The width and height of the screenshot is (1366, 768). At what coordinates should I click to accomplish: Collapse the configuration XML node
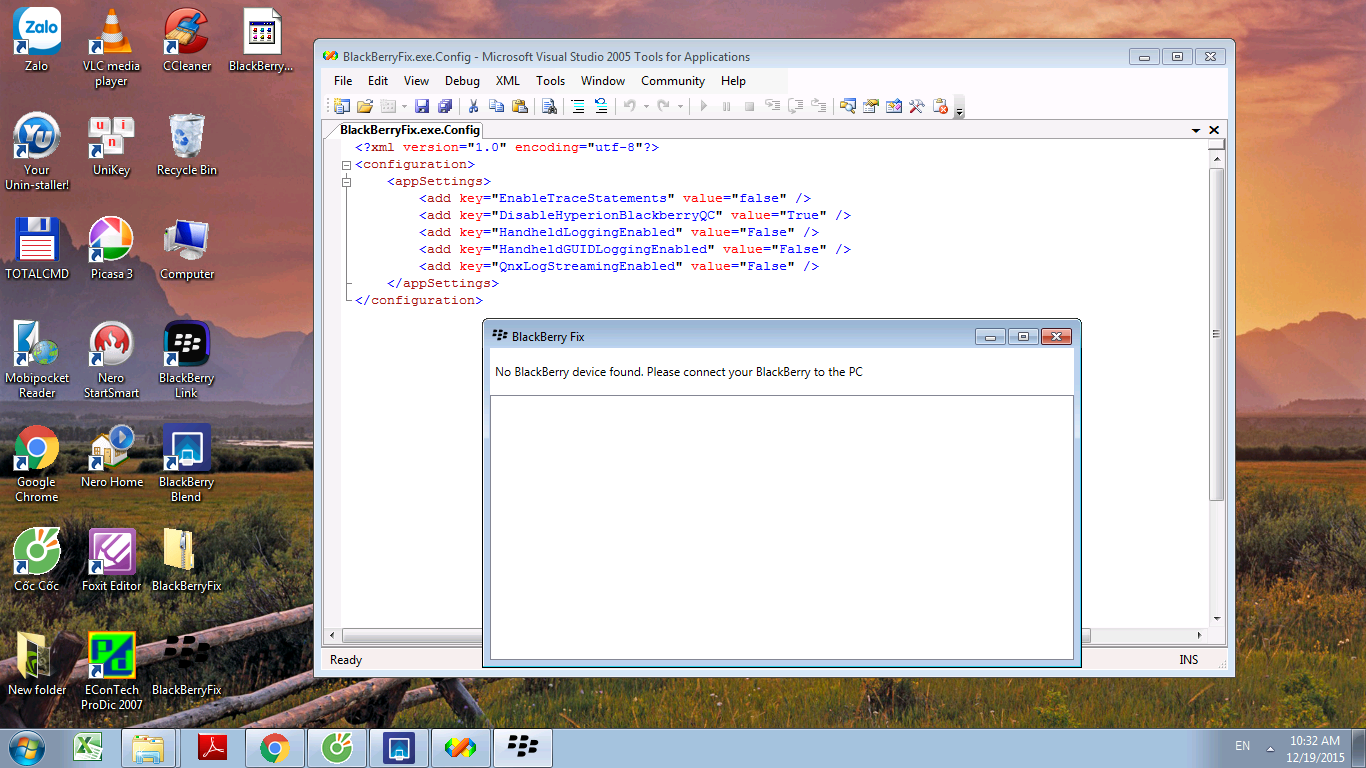pos(347,165)
